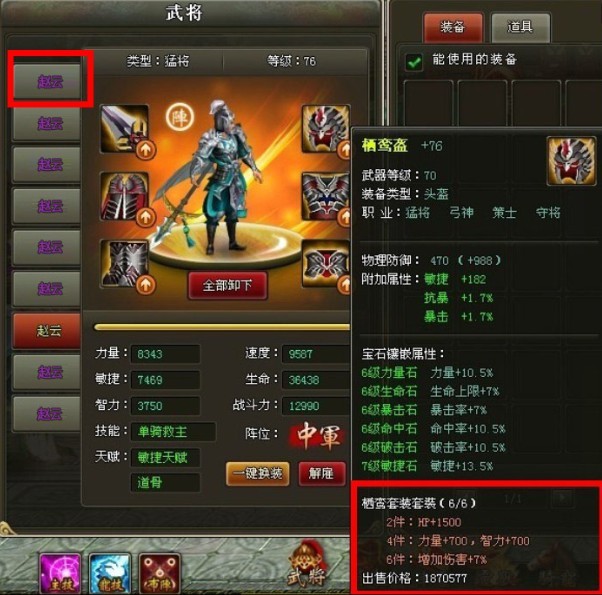Click upgrade arrow on sword slot
This screenshot has height=595, width=602.
[x=146, y=150]
